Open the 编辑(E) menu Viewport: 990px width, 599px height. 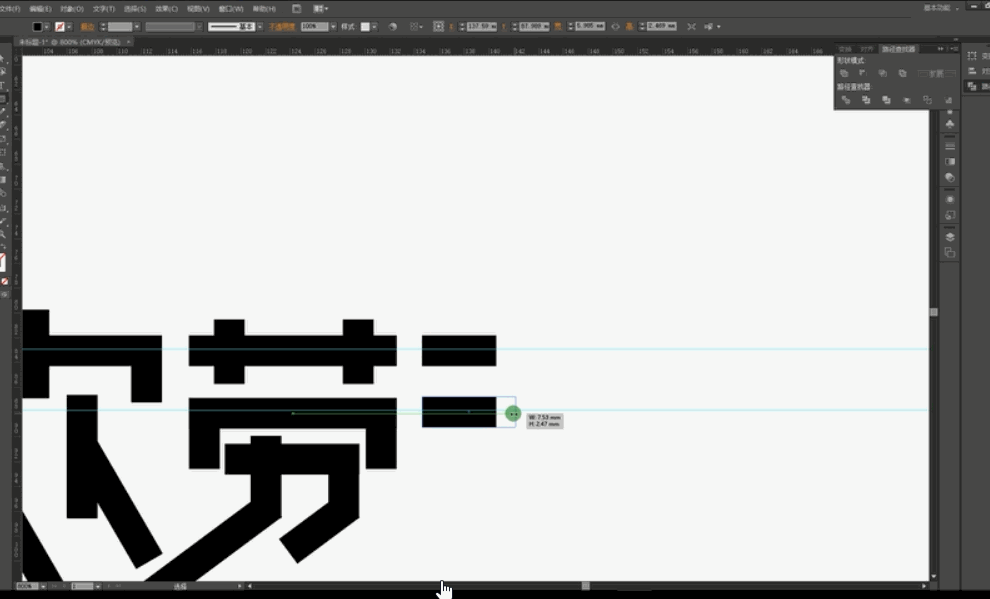(40, 9)
